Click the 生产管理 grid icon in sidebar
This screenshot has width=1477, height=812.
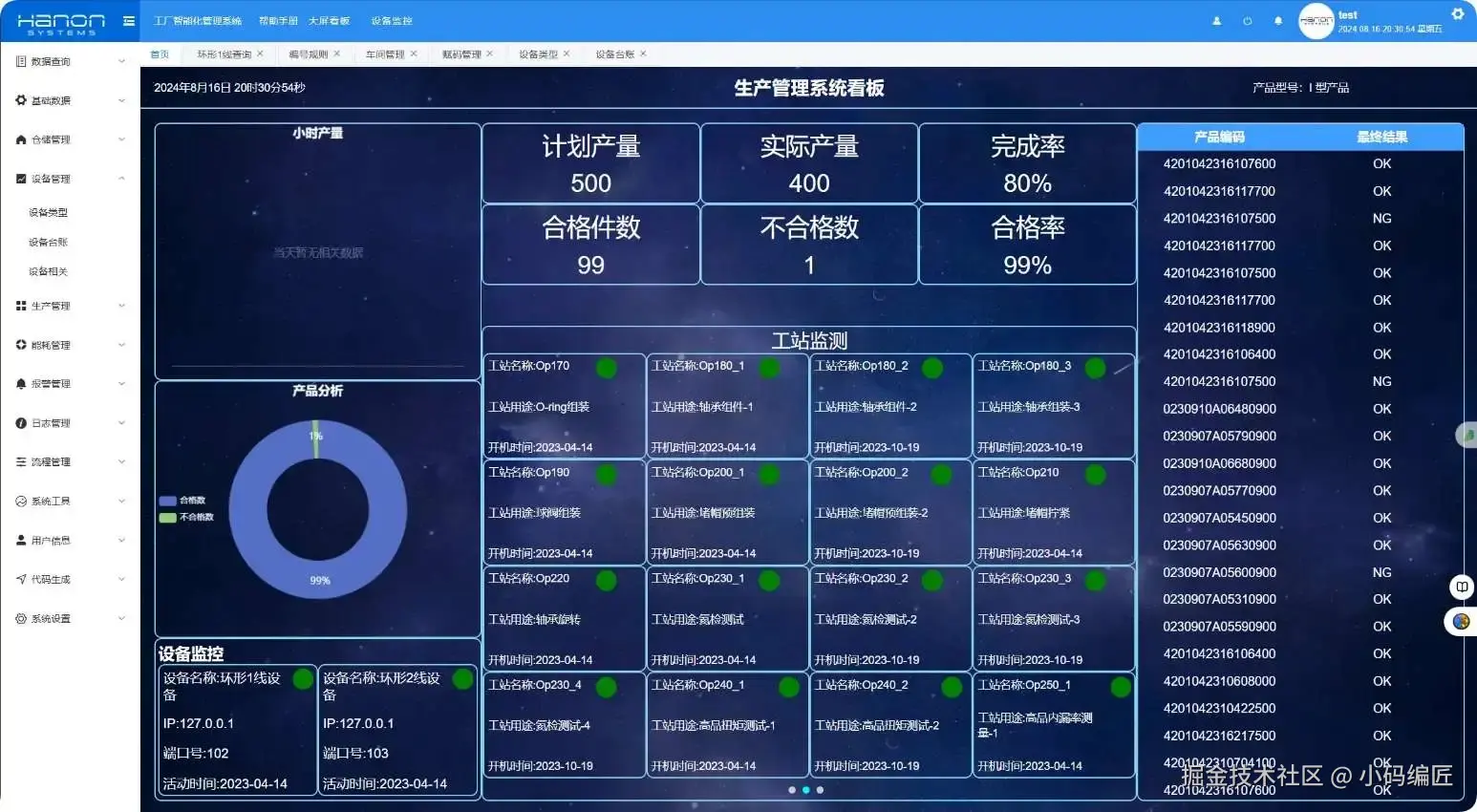coord(21,306)
